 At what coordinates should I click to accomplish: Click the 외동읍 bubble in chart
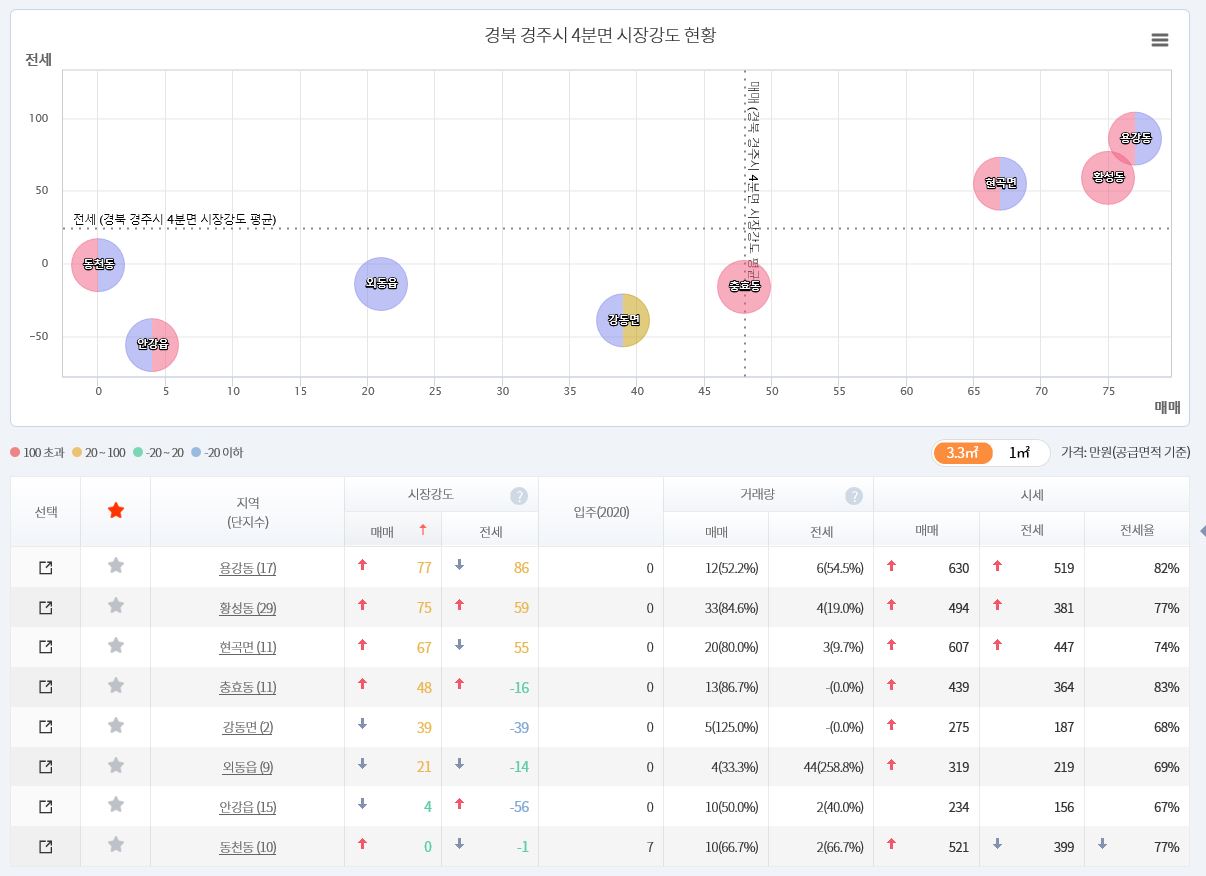[x=381, y=283]
